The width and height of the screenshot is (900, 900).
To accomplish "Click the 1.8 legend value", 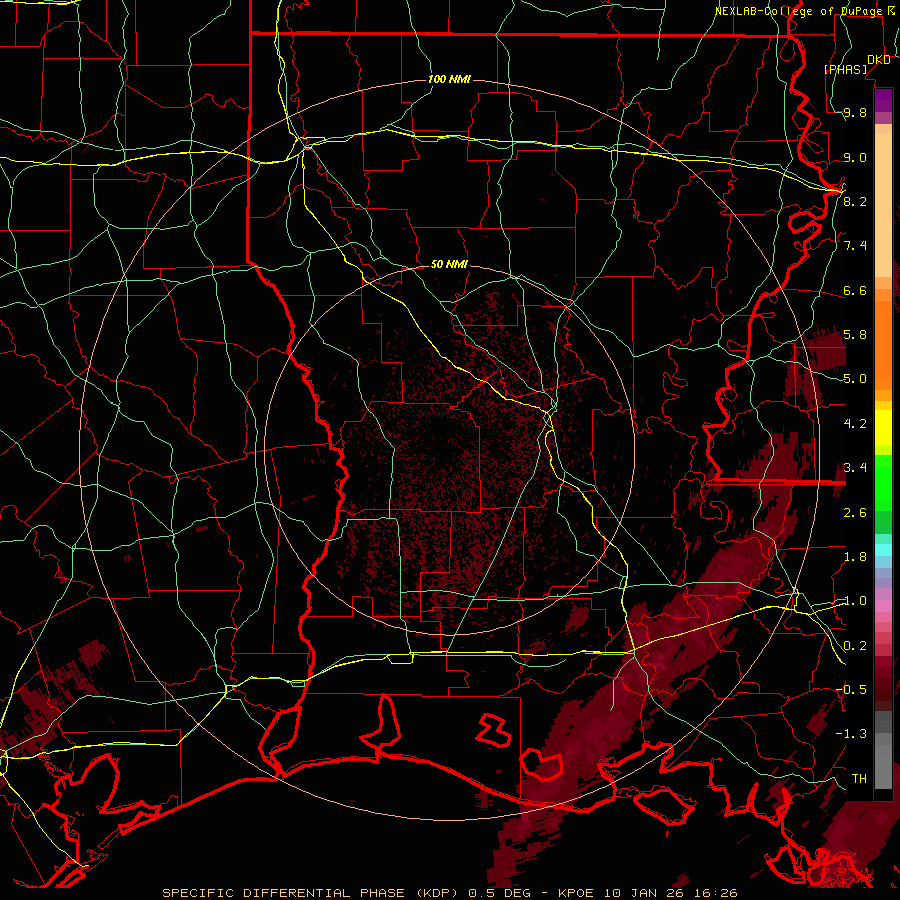I will click(855, 557).
